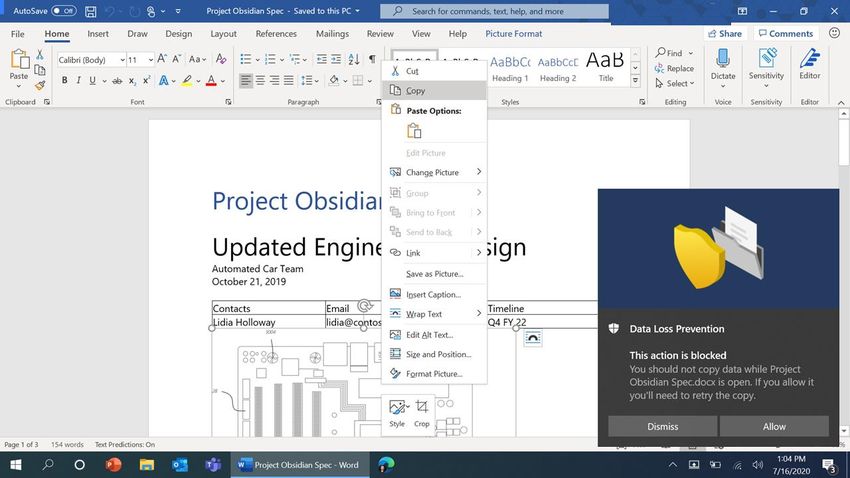Toggle Italic formatting
This screenshot has height=478, width=850.
(79, 80)
